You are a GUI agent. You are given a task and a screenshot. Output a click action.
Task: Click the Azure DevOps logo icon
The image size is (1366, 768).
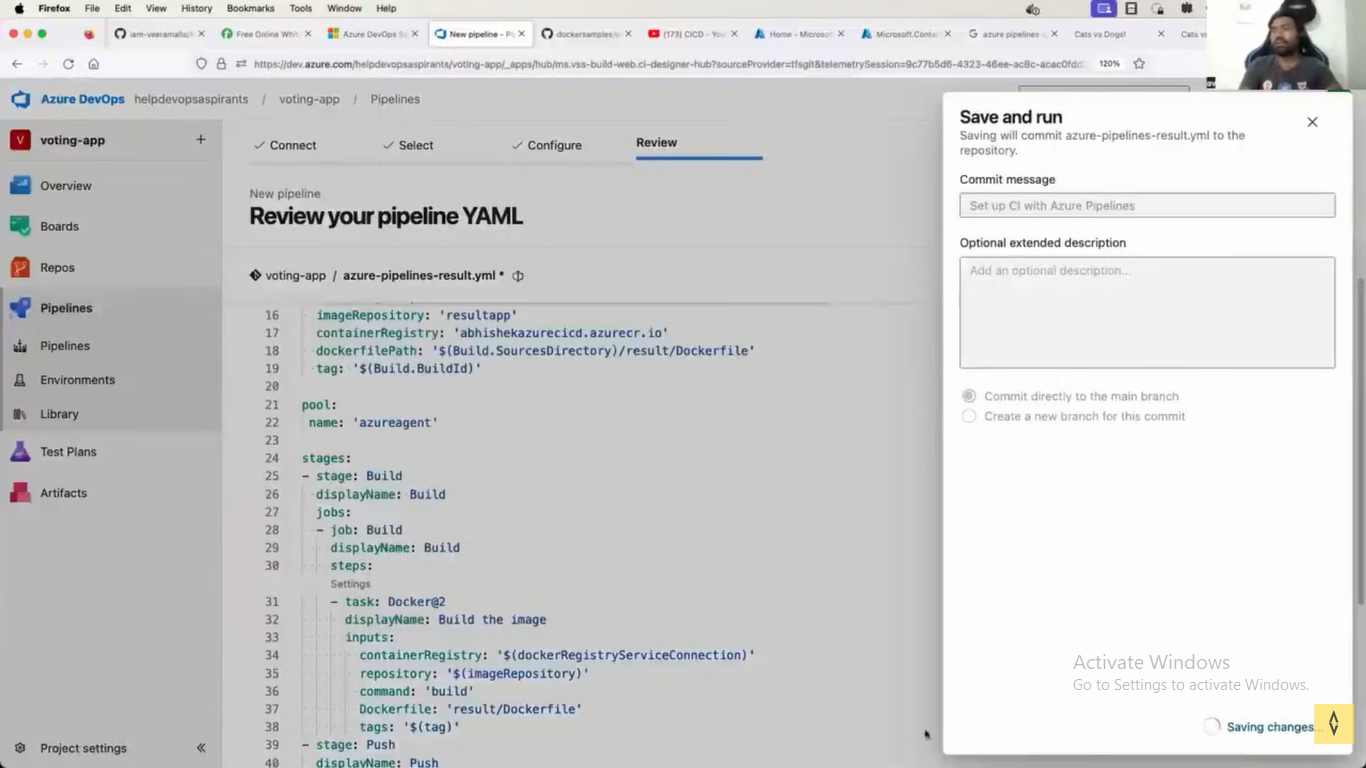click(20, 99)
